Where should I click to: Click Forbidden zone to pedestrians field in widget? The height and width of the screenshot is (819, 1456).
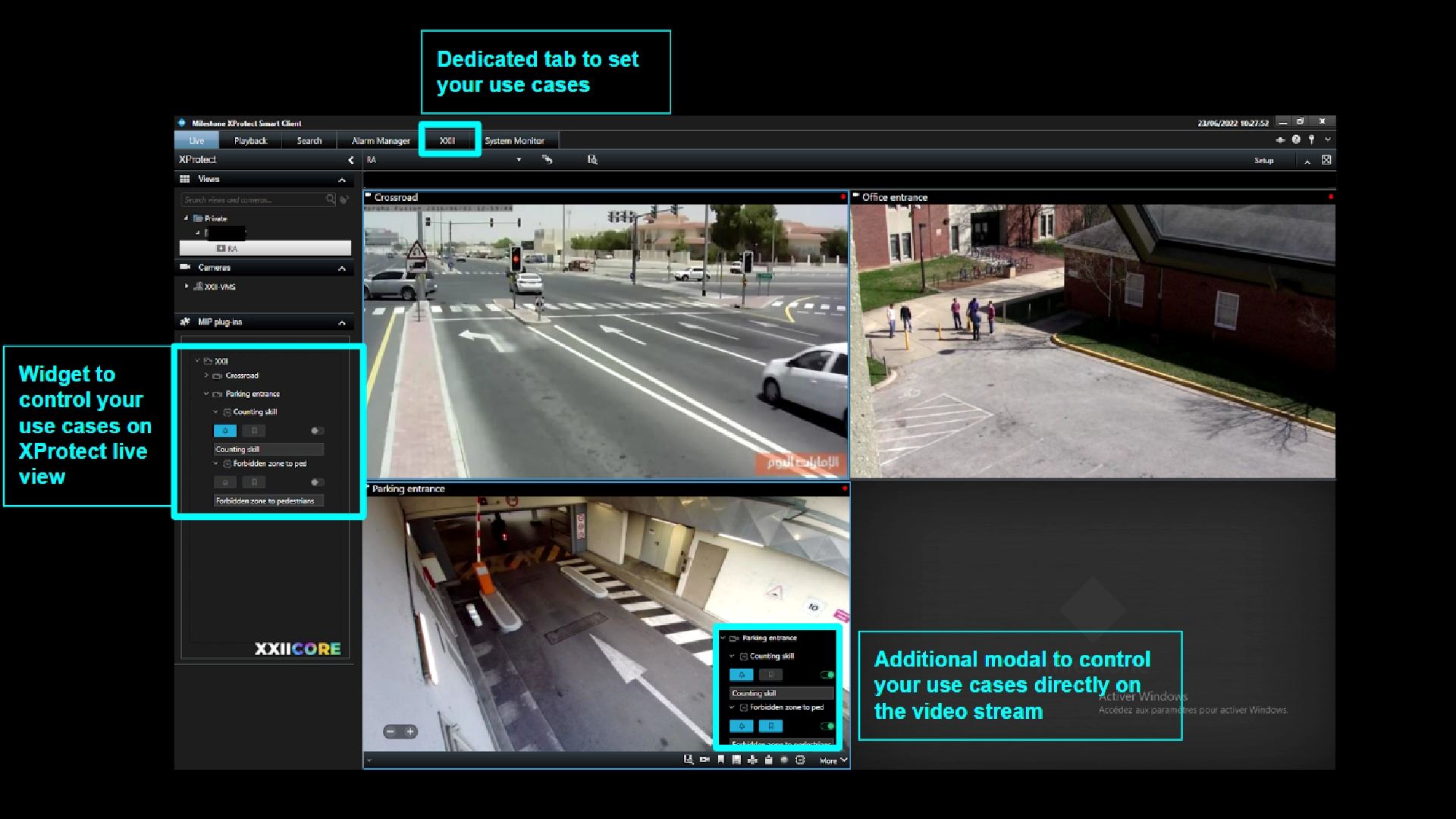point(268,500)
